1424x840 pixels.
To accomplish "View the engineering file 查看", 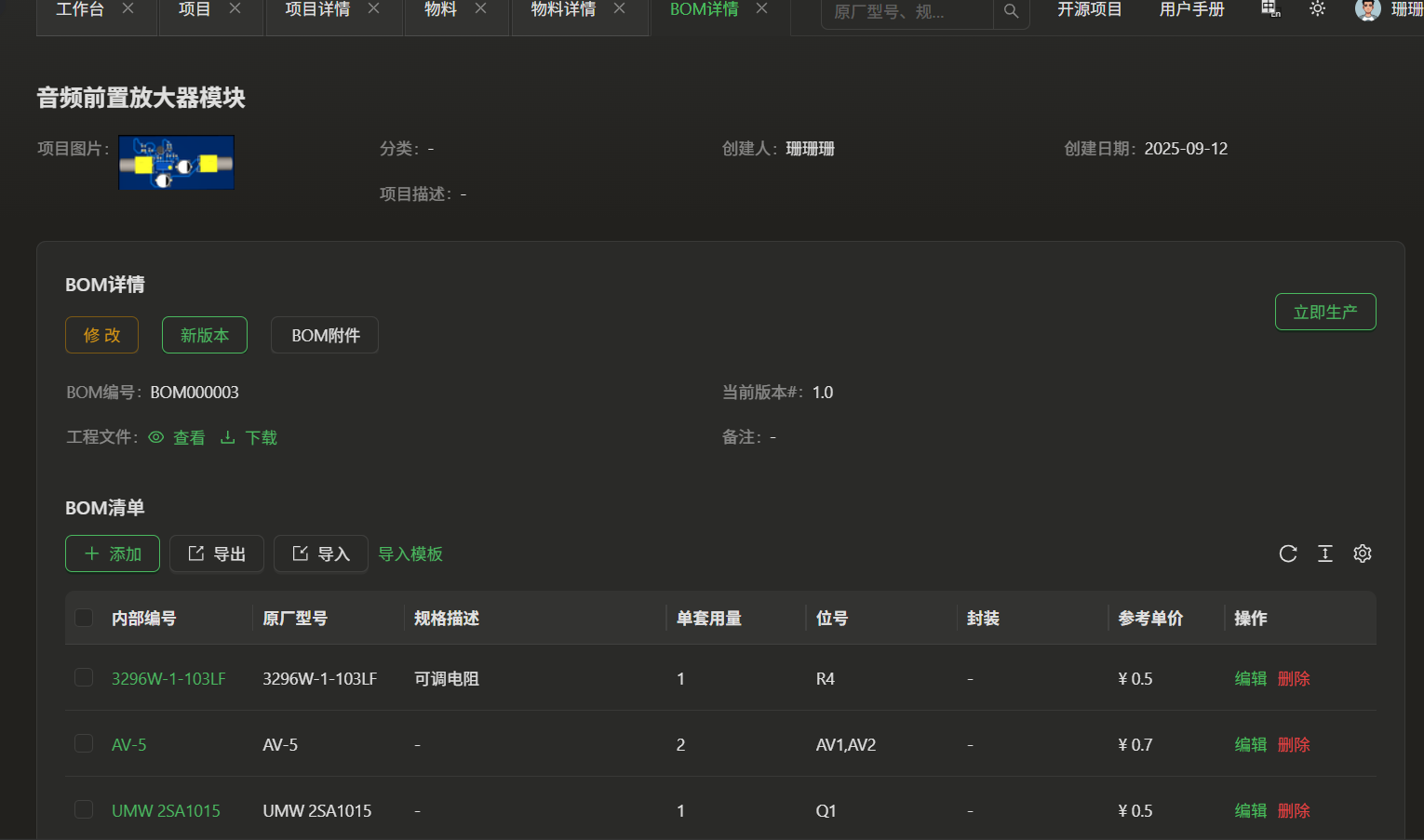I will point(177,438).
